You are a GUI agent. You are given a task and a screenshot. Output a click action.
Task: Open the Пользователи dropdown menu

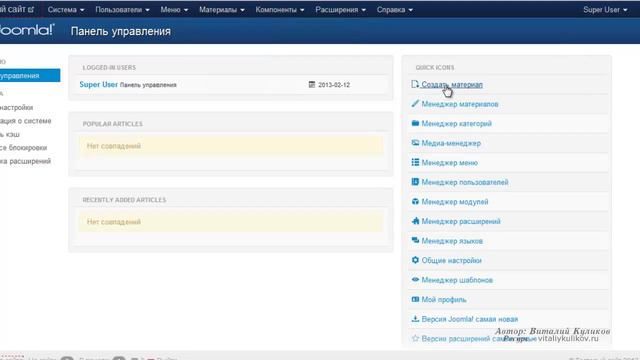122,9
